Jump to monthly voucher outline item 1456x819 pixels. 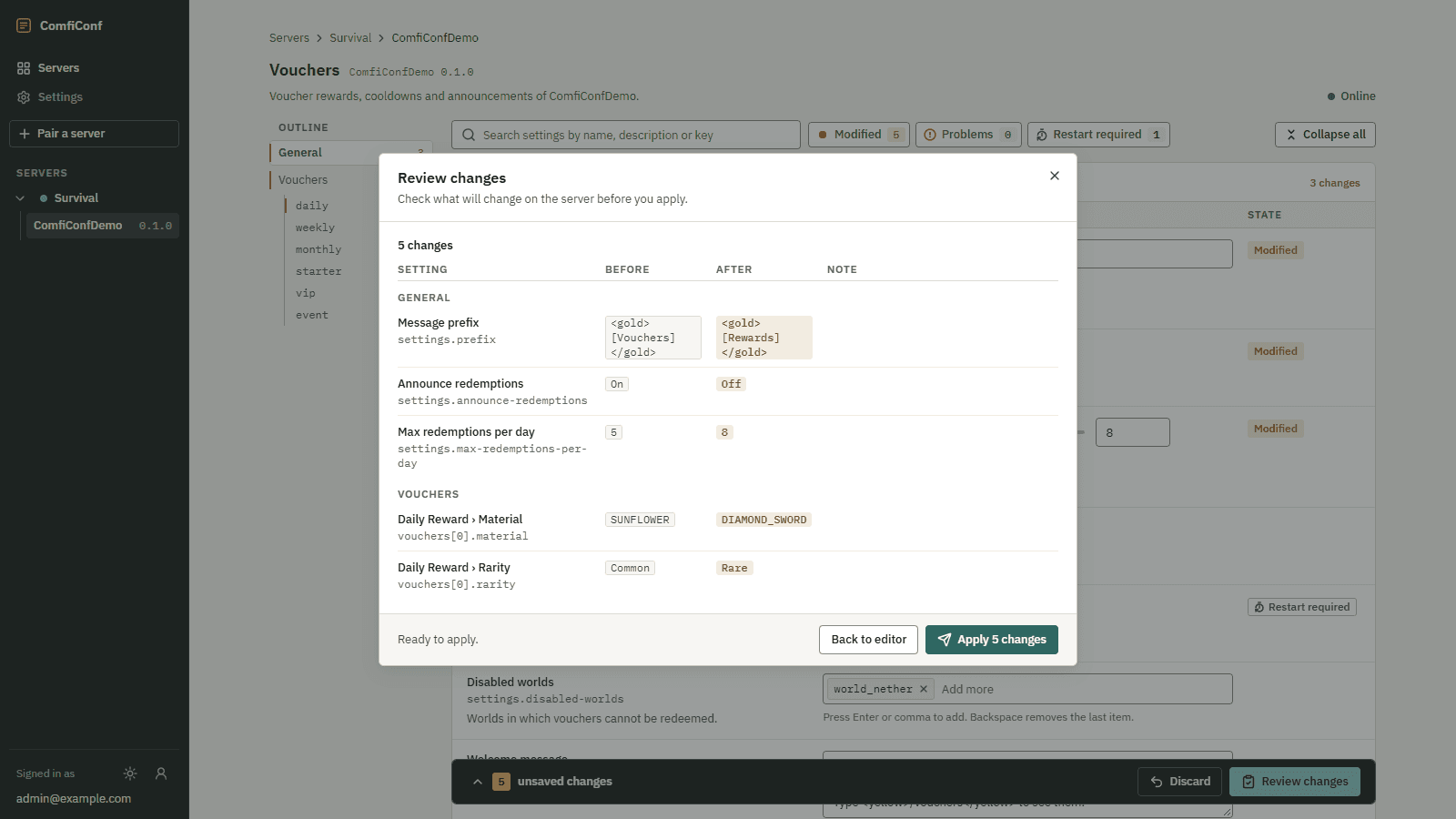click(x=318, y=249)
